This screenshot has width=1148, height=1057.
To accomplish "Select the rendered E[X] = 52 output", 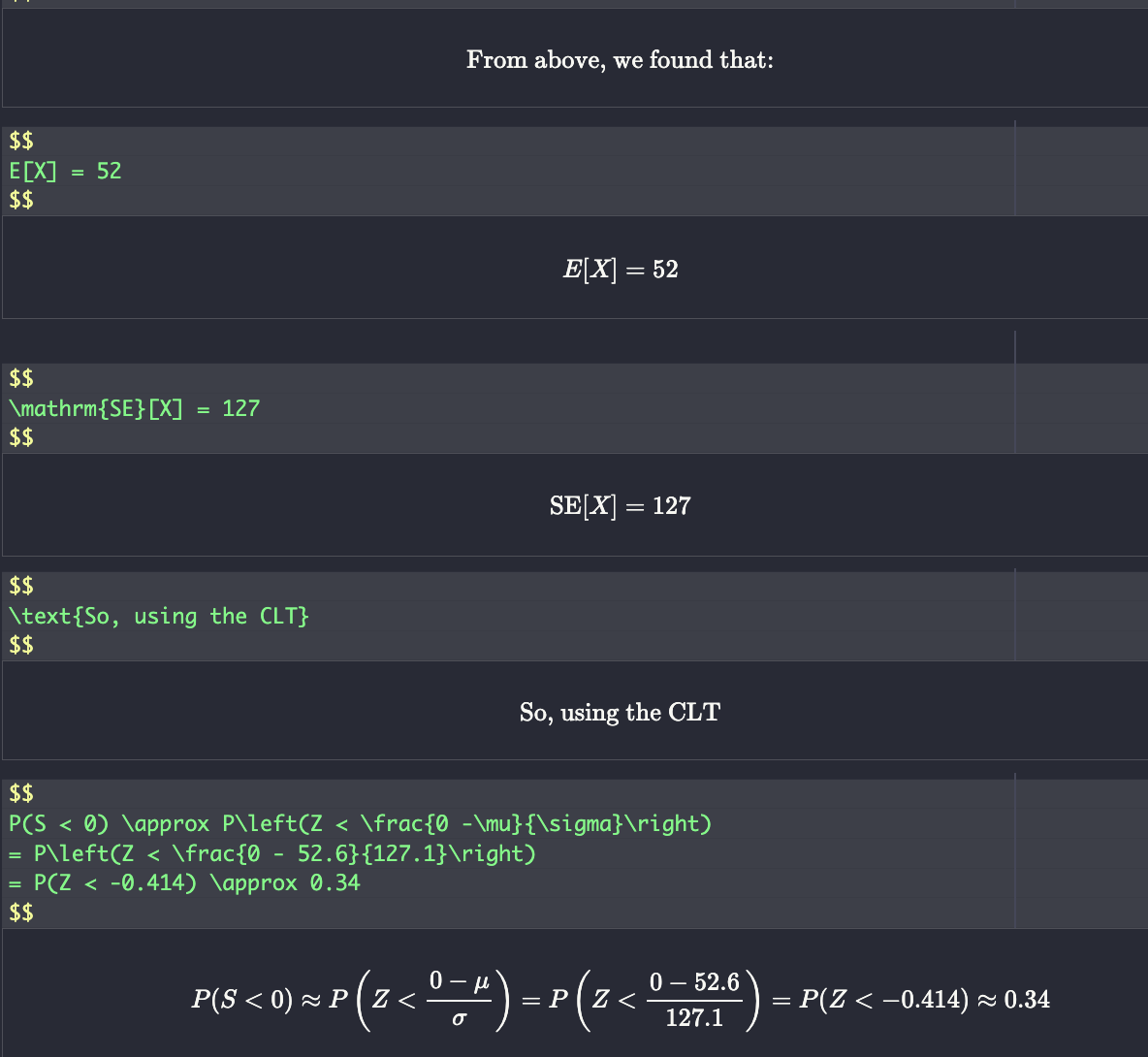I will tap(621, 270).
